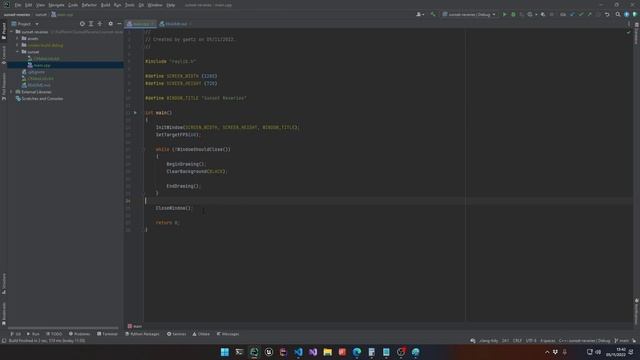Open the Services tool window tab
The height and width of the screenshot is (360, 640).
(x=176, y=334)
